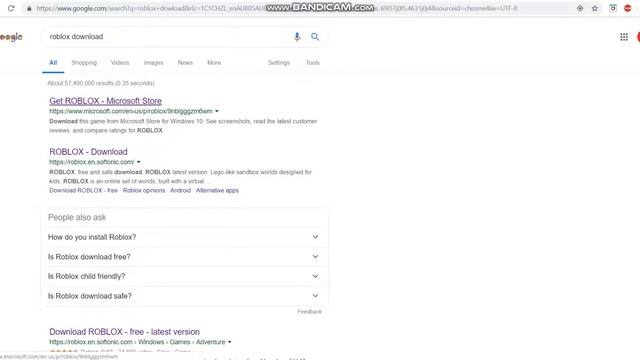
Task: Switch to the News tab
Action: click(185, 63)
